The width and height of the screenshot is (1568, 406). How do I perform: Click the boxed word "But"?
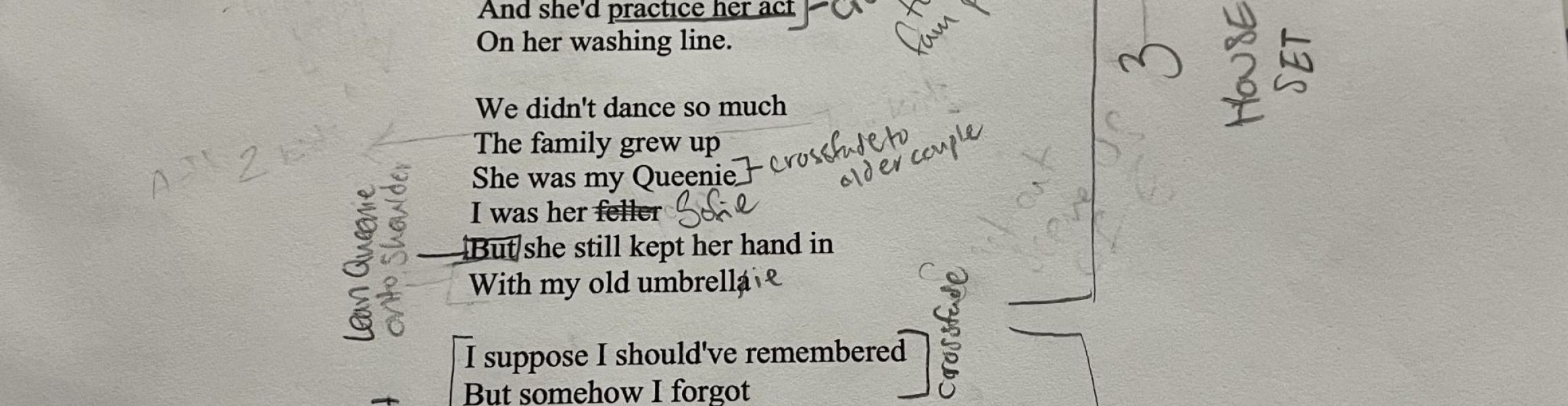pyautogui.click(x=492, y=248)
